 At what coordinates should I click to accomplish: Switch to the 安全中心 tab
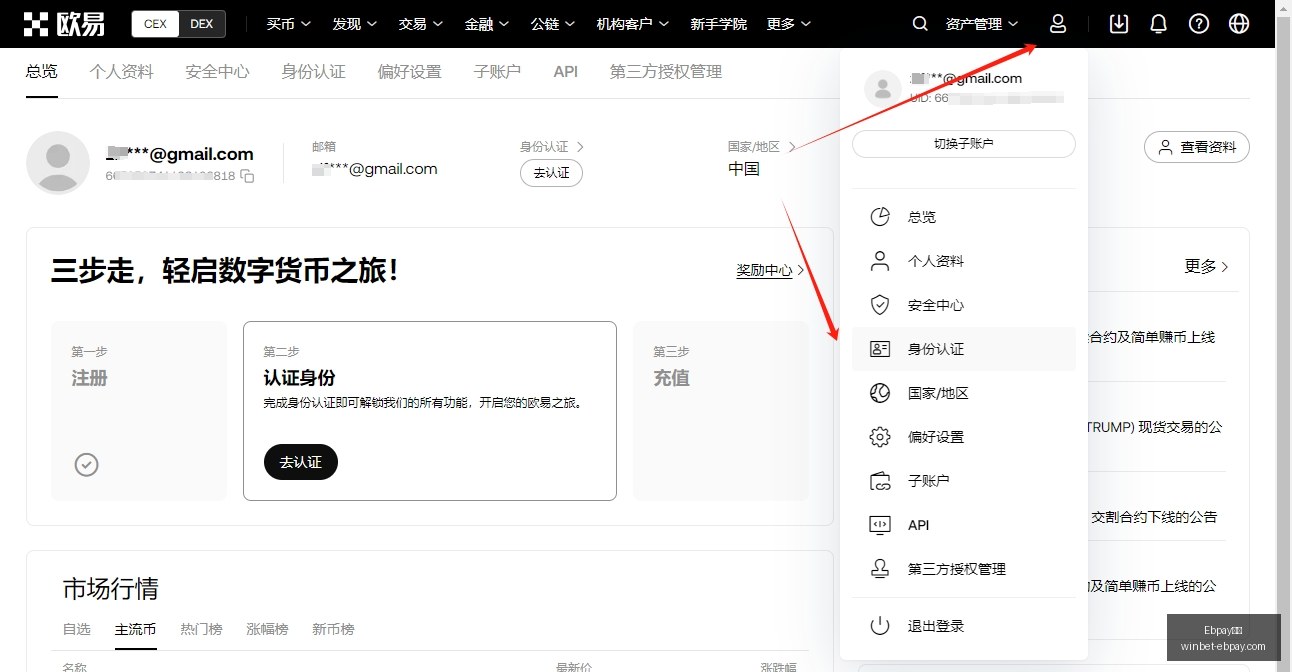(x=217, y=72)
